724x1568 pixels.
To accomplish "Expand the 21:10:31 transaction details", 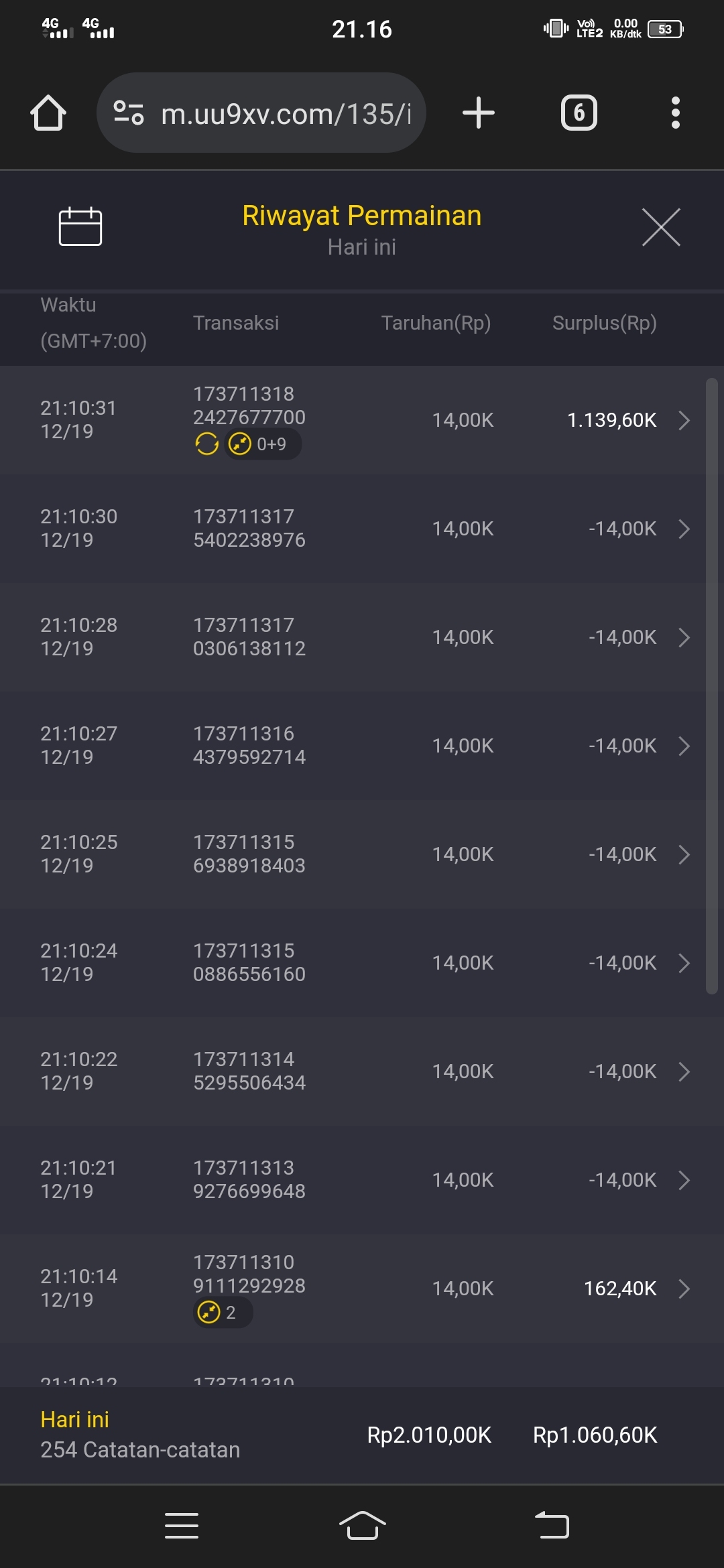I will pyautogui.click(x=684, y=420).
